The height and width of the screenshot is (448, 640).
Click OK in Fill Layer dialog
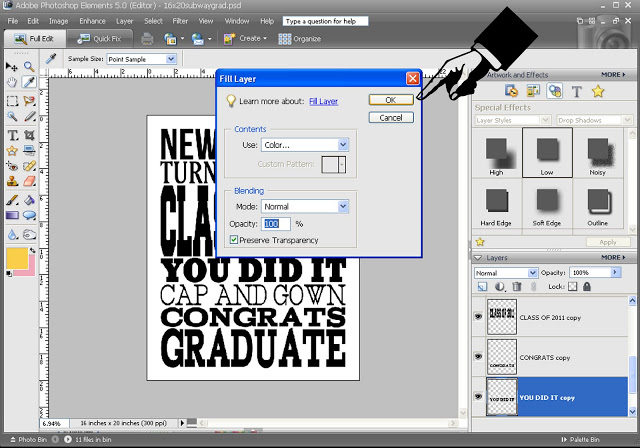coord(391,100)
